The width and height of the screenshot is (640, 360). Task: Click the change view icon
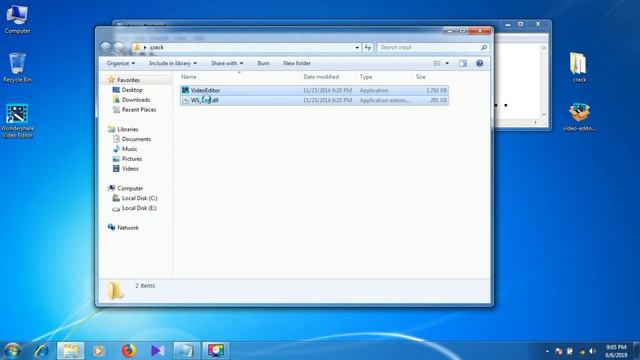pyautogui.click(x=437, y=63)
